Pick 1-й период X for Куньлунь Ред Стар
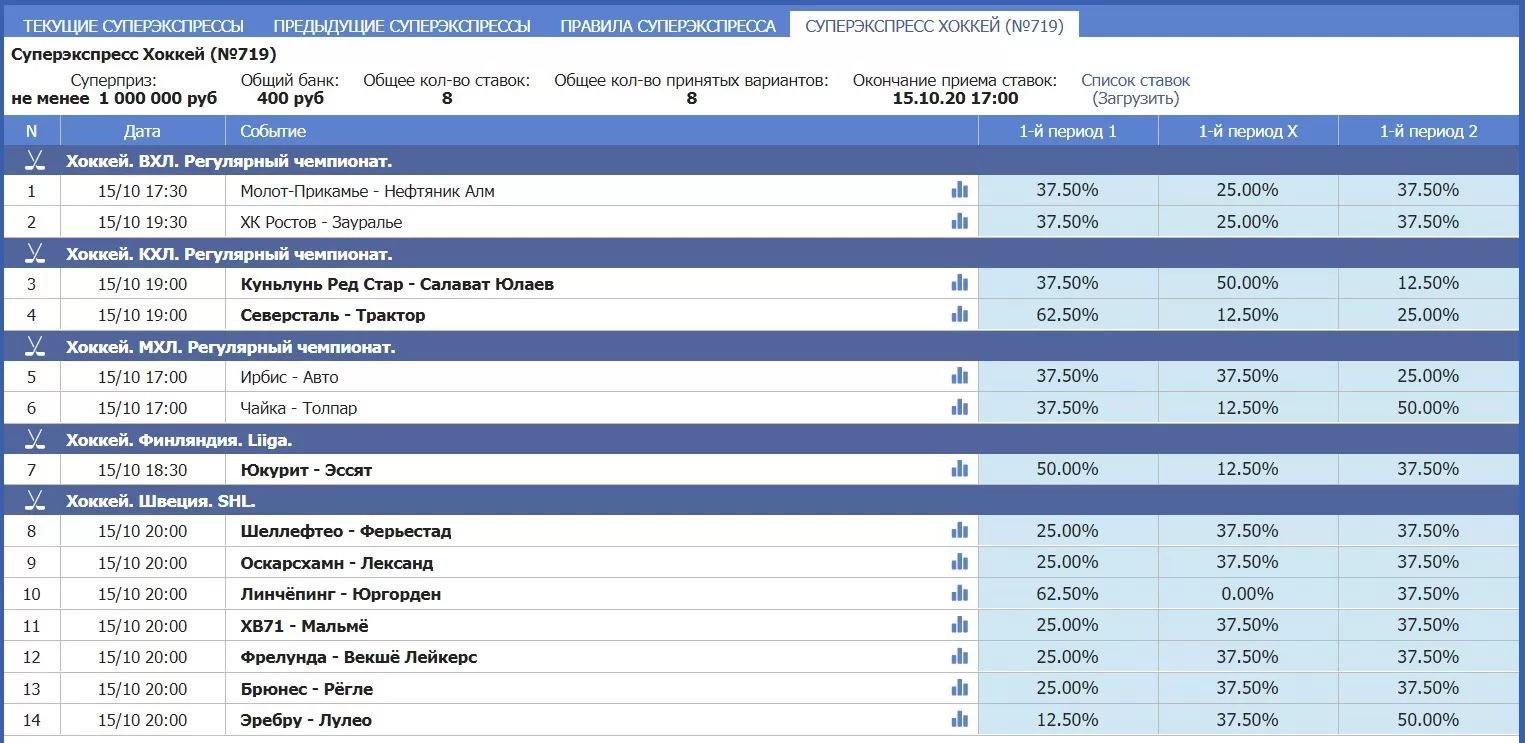 [x=1247, y=284]
